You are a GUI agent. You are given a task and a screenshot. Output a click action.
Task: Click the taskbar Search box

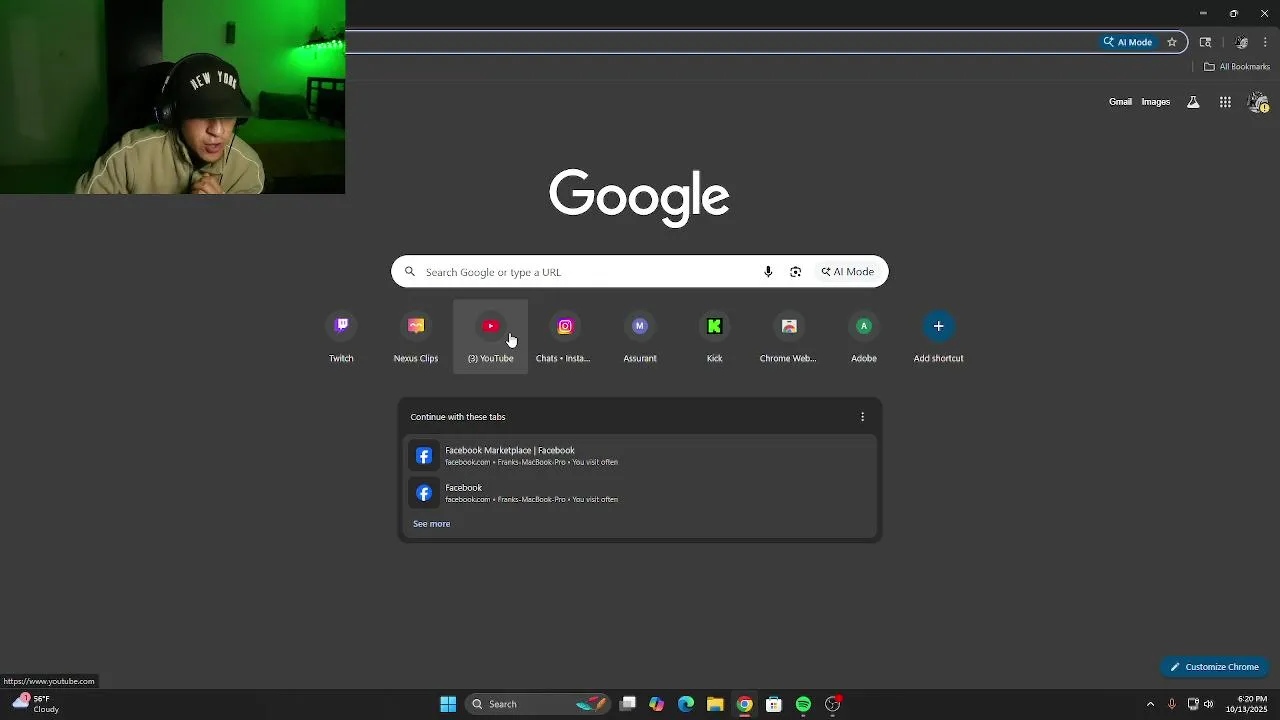537,704
